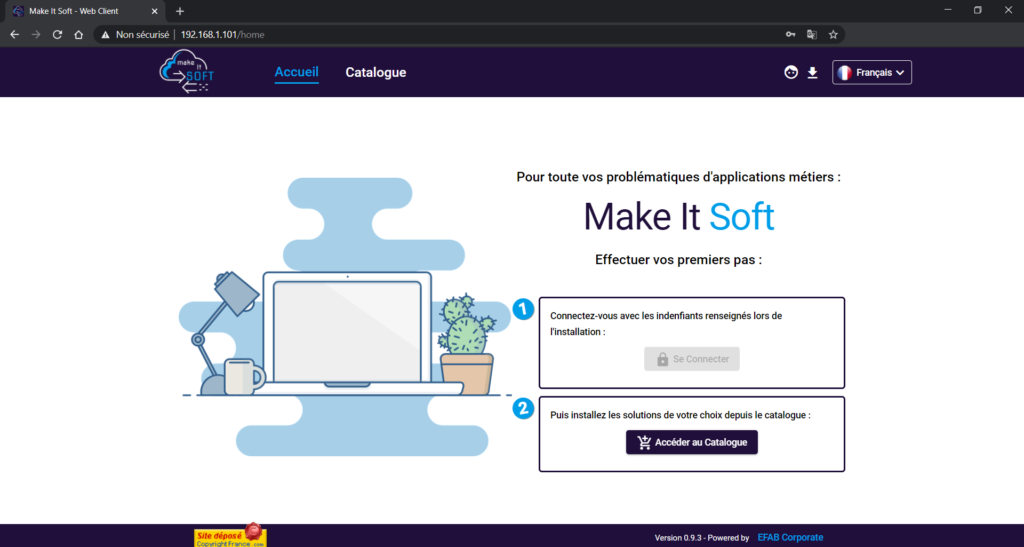Open the Catalogue tab

pos(376,72)
